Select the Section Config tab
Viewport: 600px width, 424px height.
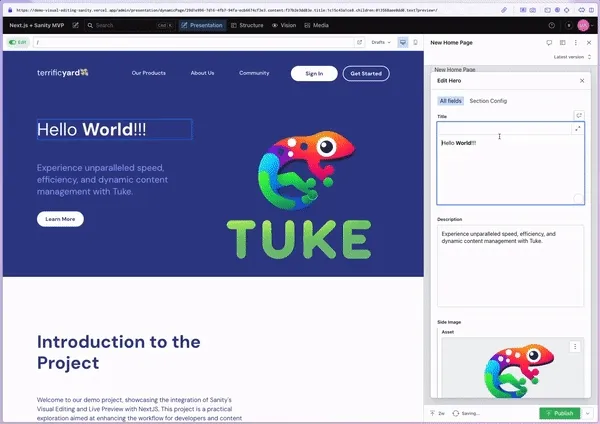point(488,101)
